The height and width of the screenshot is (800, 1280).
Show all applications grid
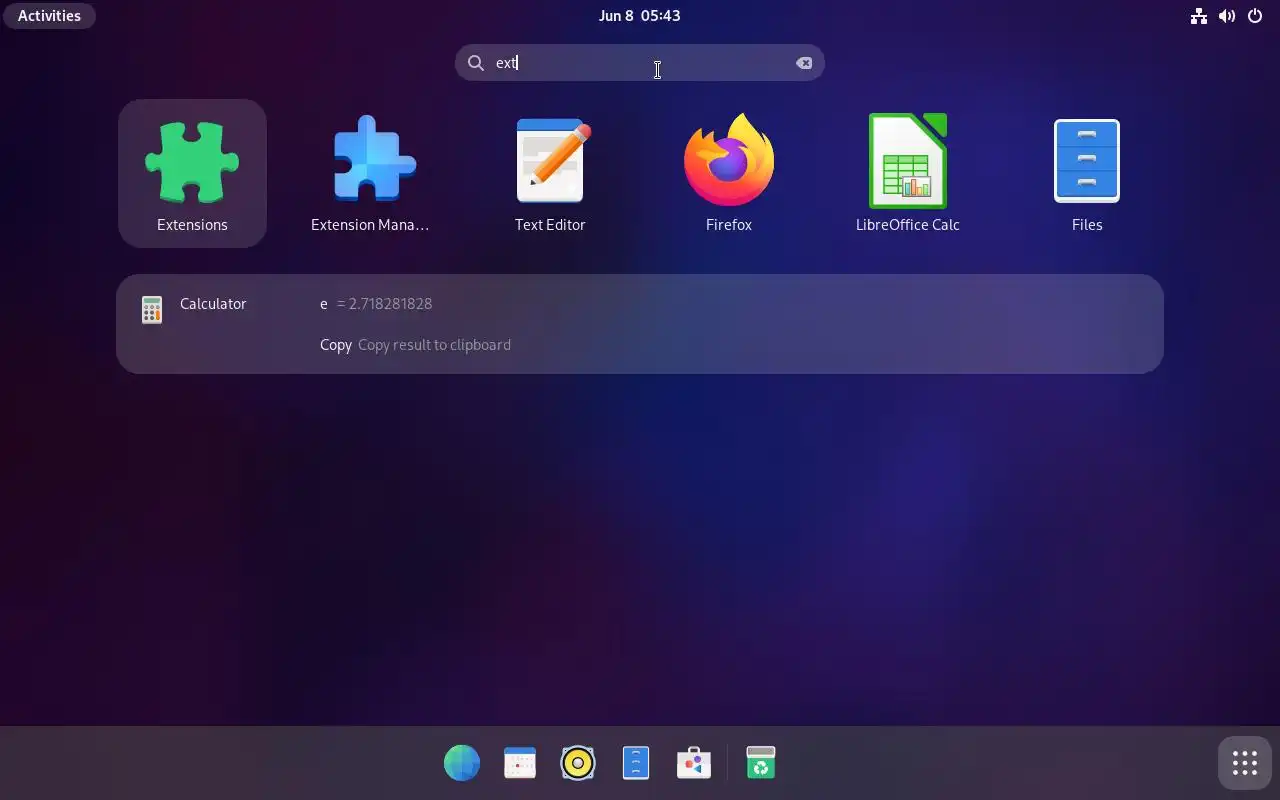(1245, 763)
